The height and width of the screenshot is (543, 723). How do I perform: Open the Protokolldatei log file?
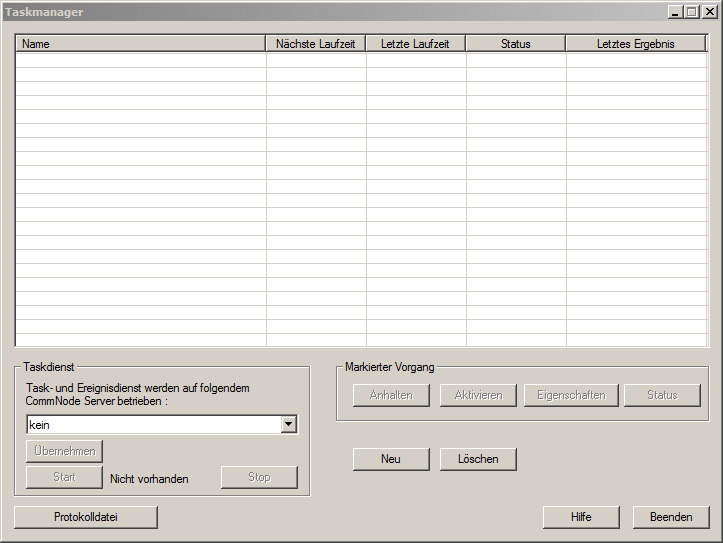pos(86,517)
